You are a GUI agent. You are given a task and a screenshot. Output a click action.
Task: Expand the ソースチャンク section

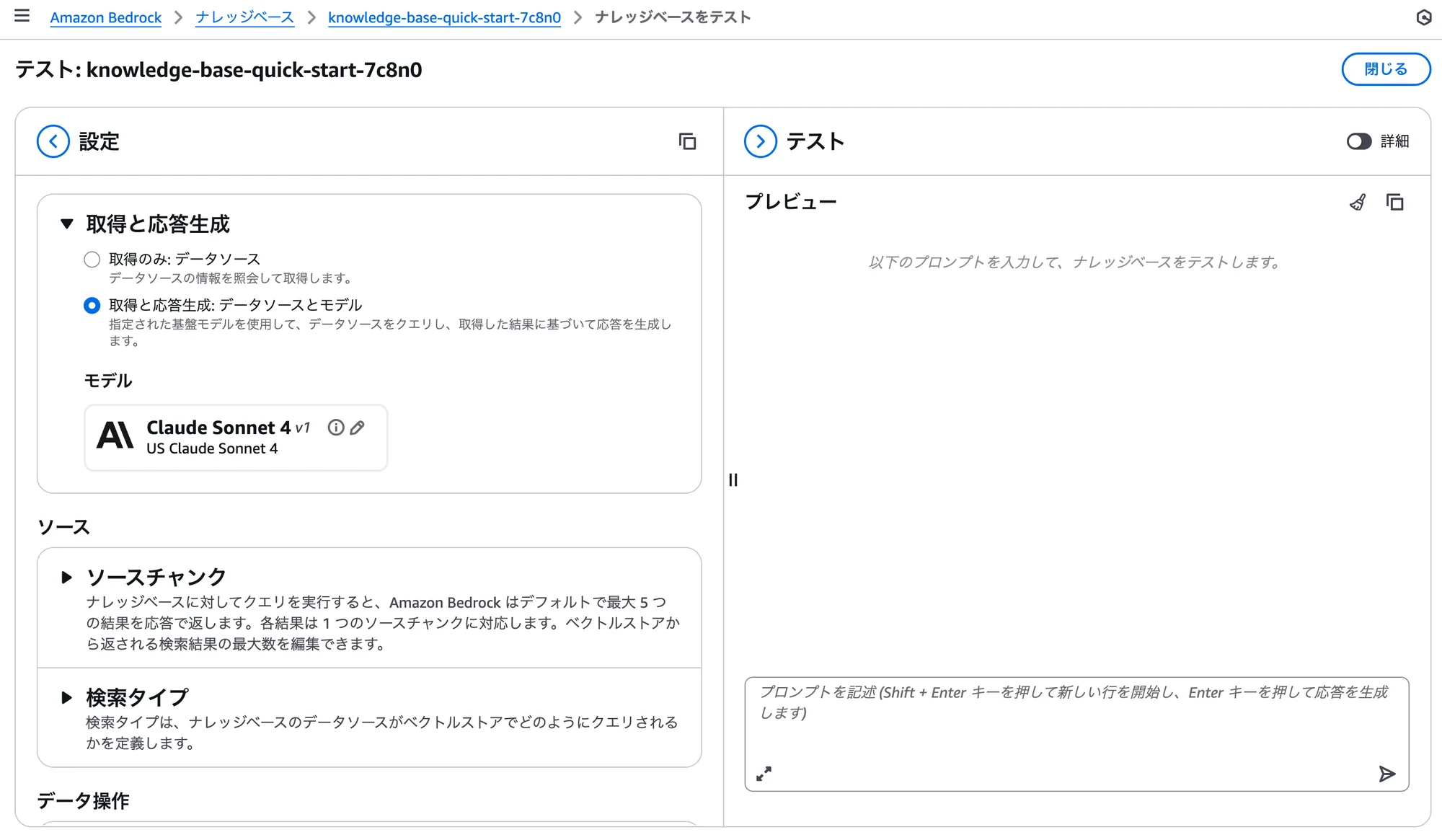click(x=67, y=576)
